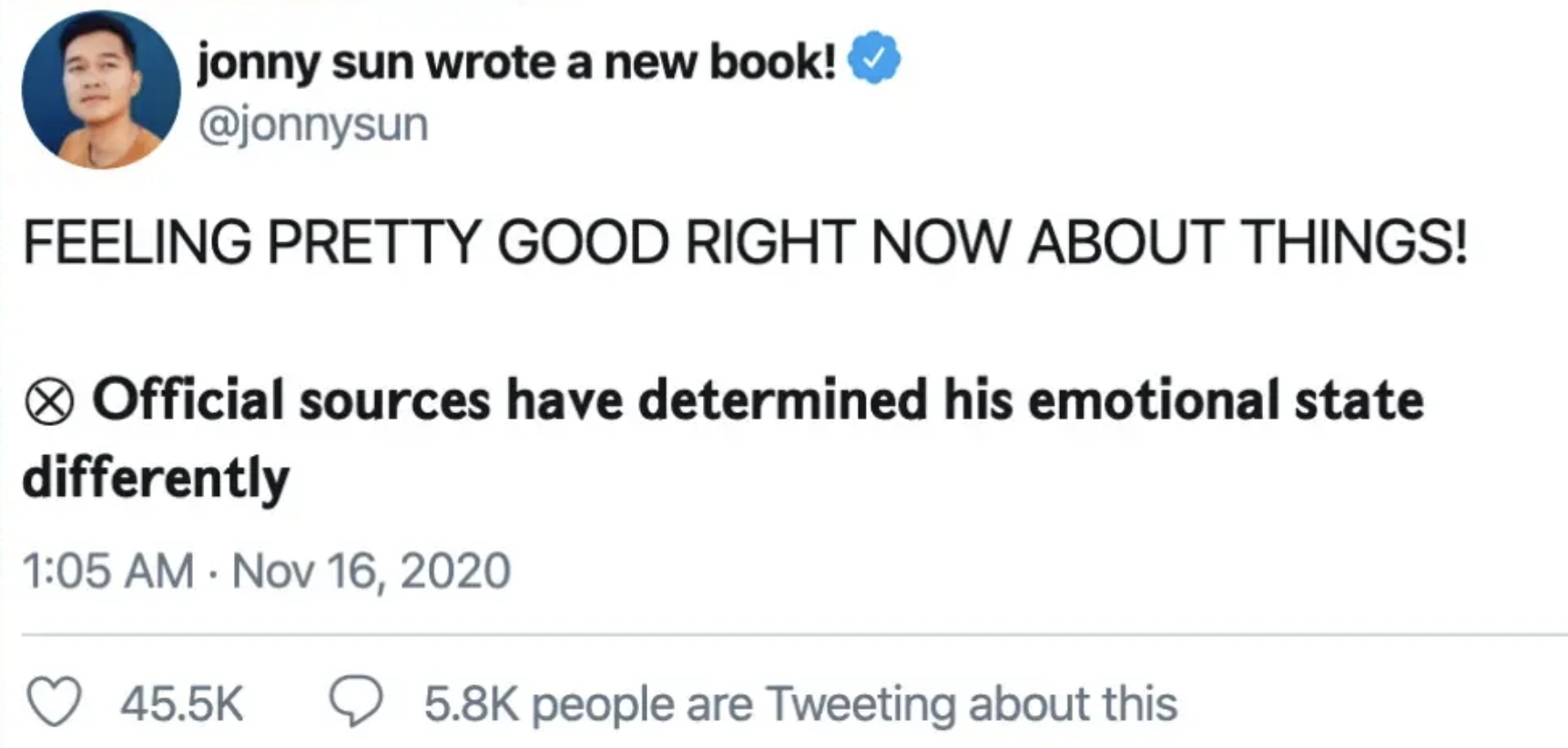Click the display name "jonny sun wrote a new book!"
Screen dimensions: 1568x748
515,62
